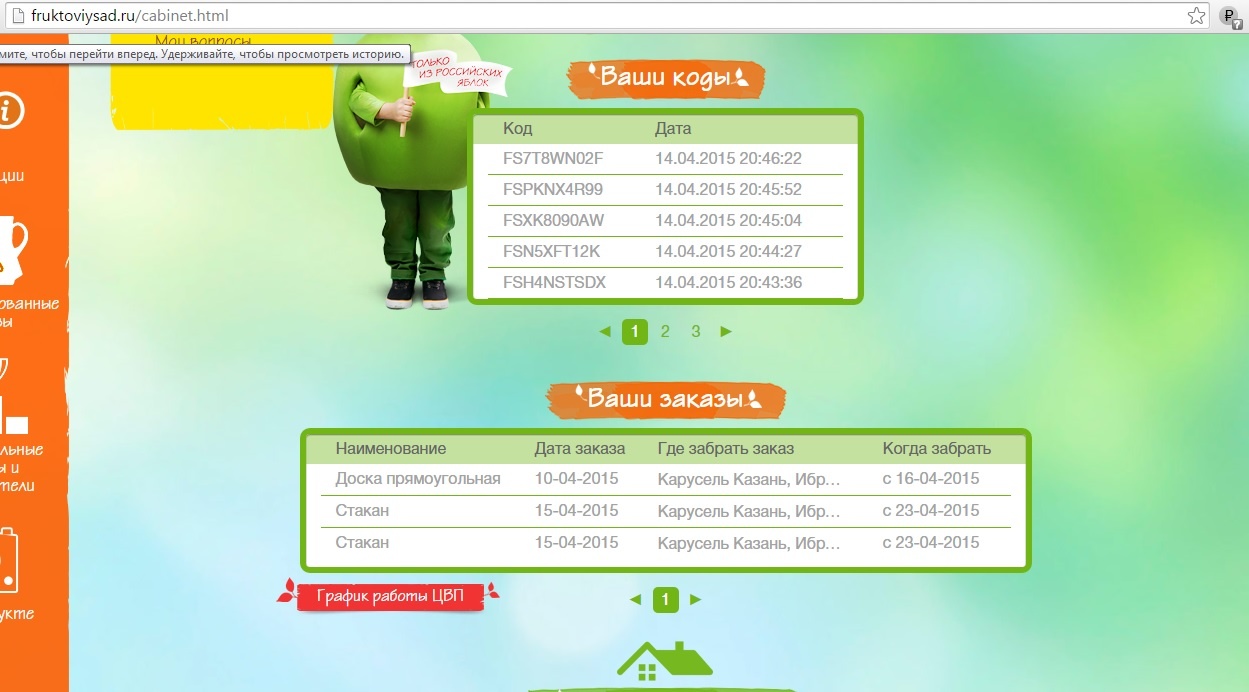Click the fruktoviysad.ru address bar
The height and width of the screenshot is (692, 1249).
[x=600, y=16]
